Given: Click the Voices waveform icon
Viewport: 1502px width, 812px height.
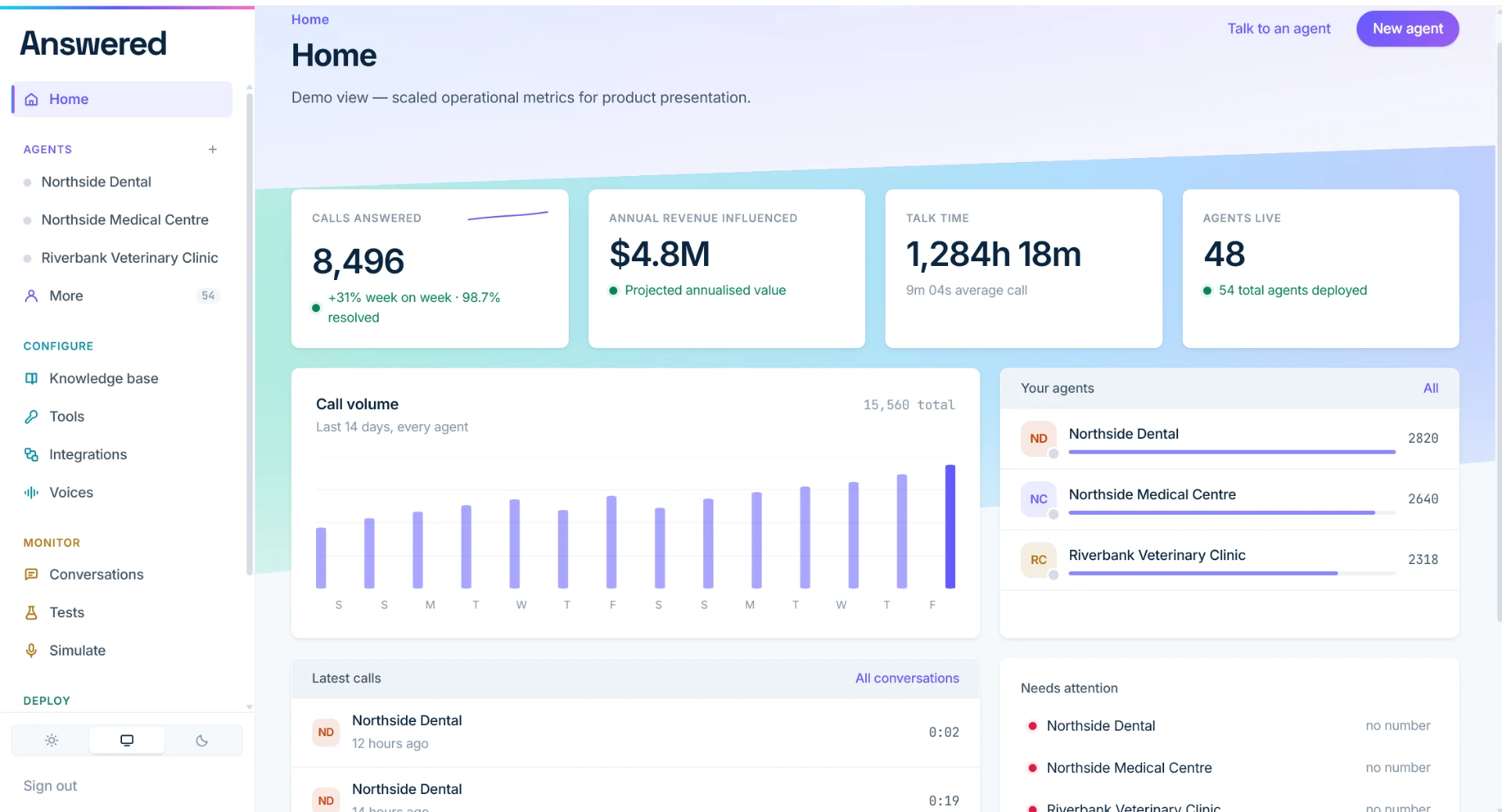Looking at the screenshot, I should click(31, 493).
